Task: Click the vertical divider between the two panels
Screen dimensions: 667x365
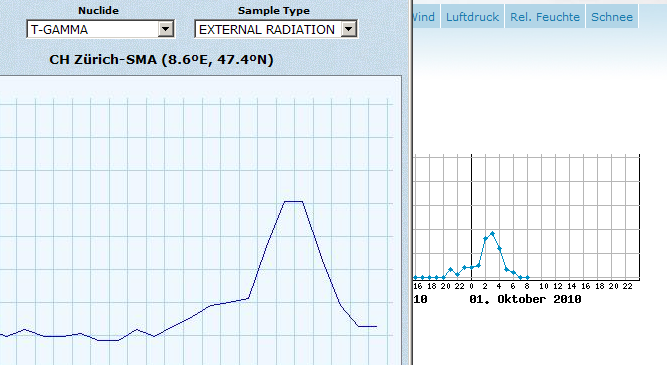Action: 411,182
